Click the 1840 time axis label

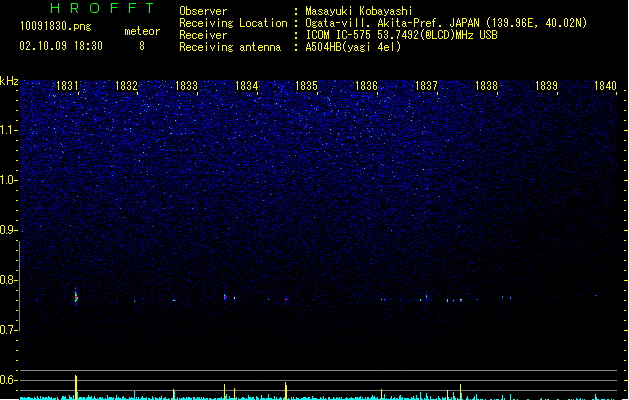point(605,86)
